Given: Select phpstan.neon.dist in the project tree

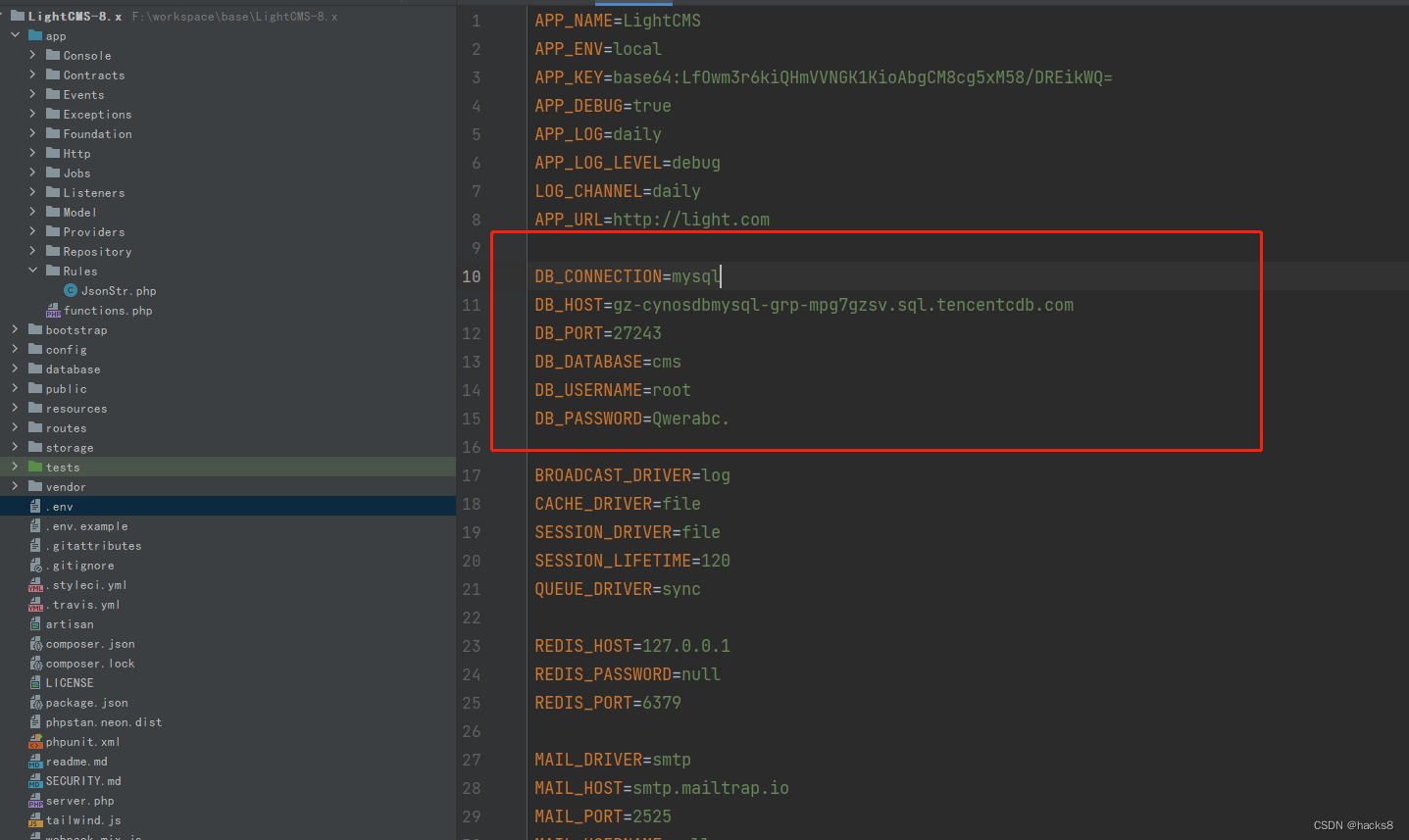Looking at the screenshot, I should [x=104, y=721].
